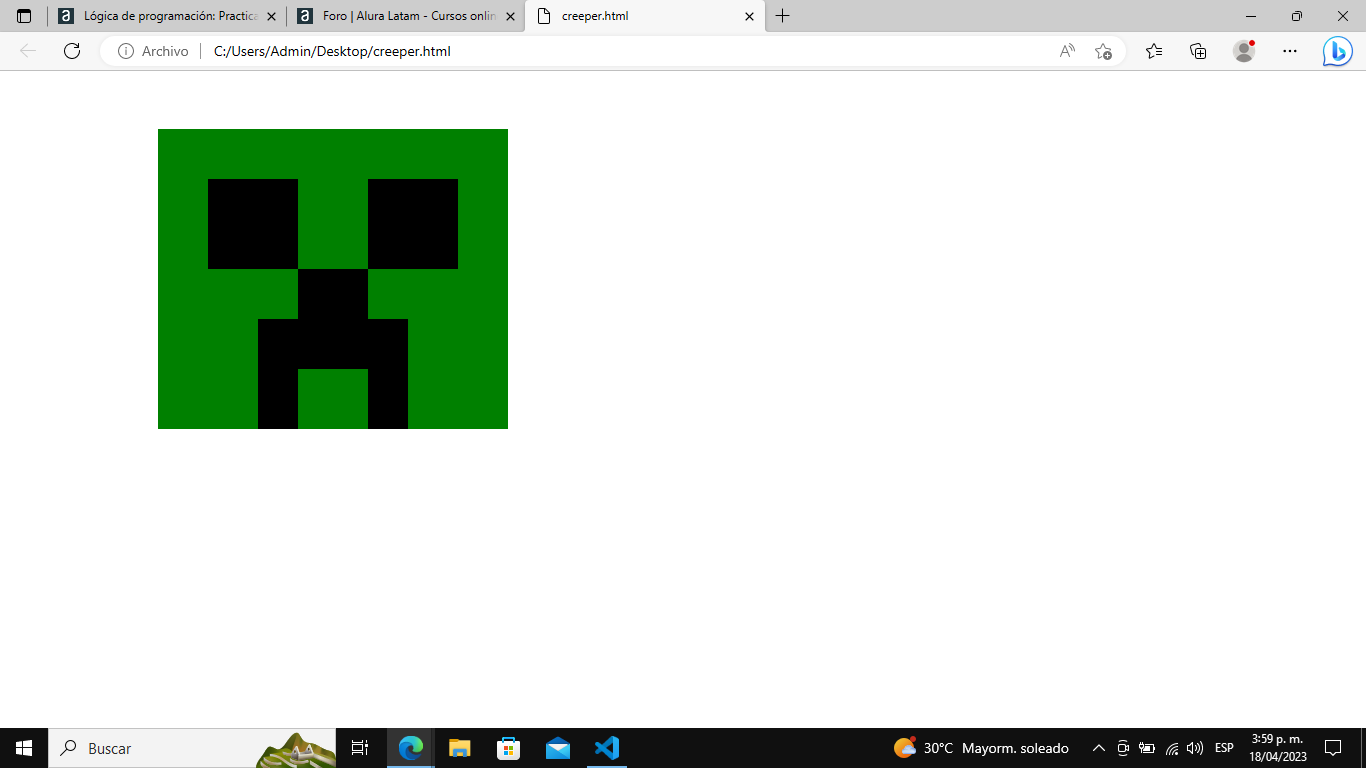
Task: Switch to Foro Alura Latam tab
Action: (x=405, y=16)
